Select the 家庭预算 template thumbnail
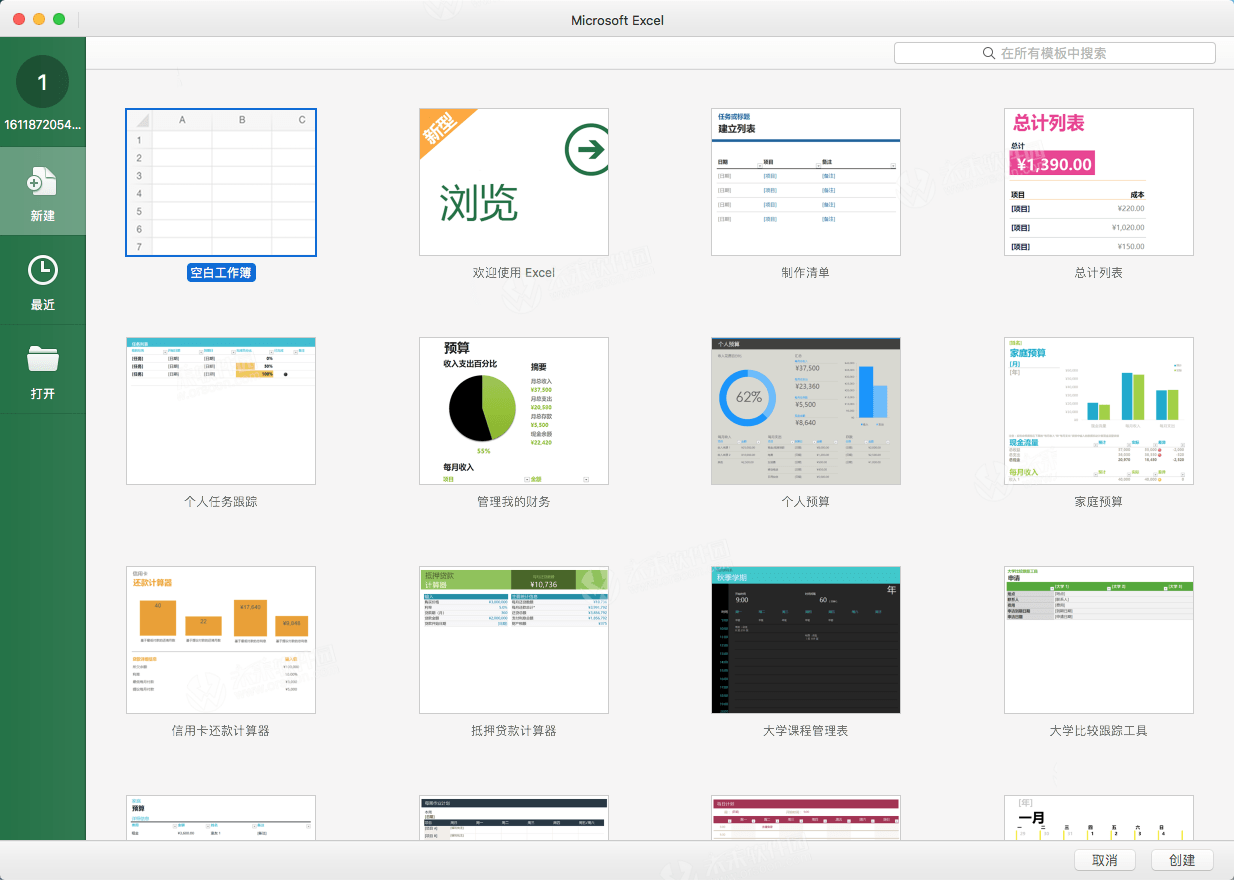Image resolution: width=1234 pixels, height=880 pixels. click(1099, 411)
